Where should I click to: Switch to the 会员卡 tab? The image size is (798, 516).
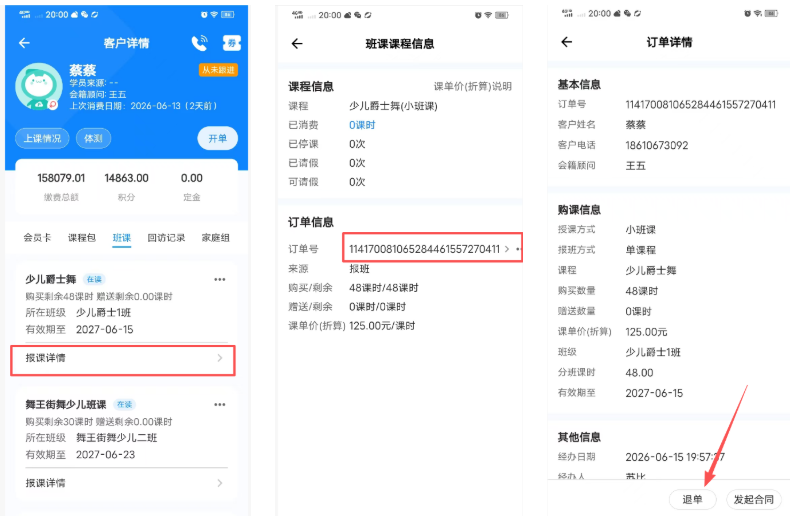tap(37, 238)
